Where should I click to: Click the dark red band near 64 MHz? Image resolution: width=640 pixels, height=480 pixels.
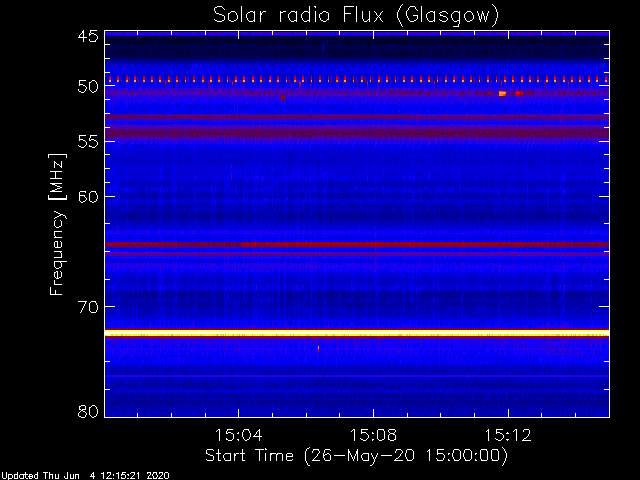pos(357,244)
